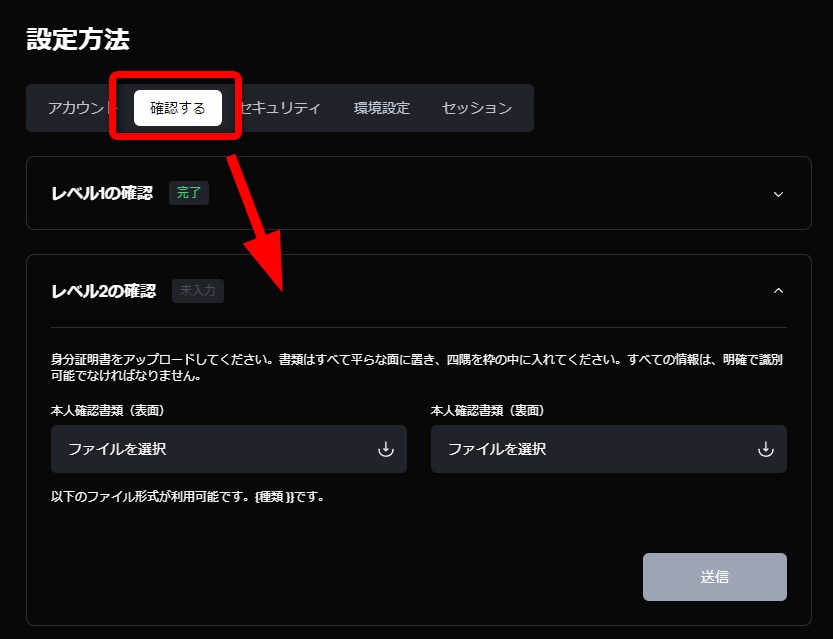Click the 設定方法 page title
Screen dimensions: 833x639
coord(78,39)
